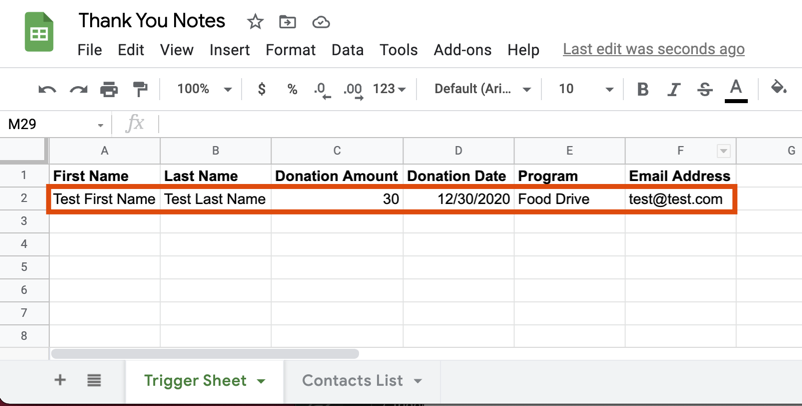This screenshot has width=802, height=406.
Task: Open the Format menu
Action: [291, 50]
